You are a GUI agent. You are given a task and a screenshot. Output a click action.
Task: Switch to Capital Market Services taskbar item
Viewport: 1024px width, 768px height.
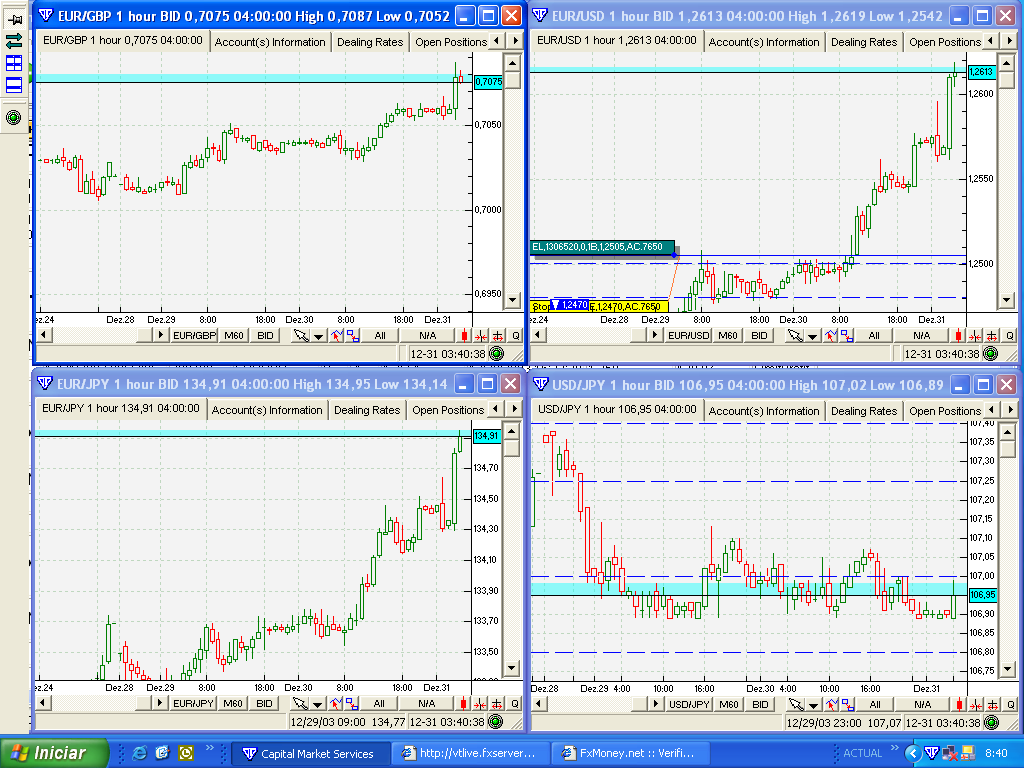(312, 754)
